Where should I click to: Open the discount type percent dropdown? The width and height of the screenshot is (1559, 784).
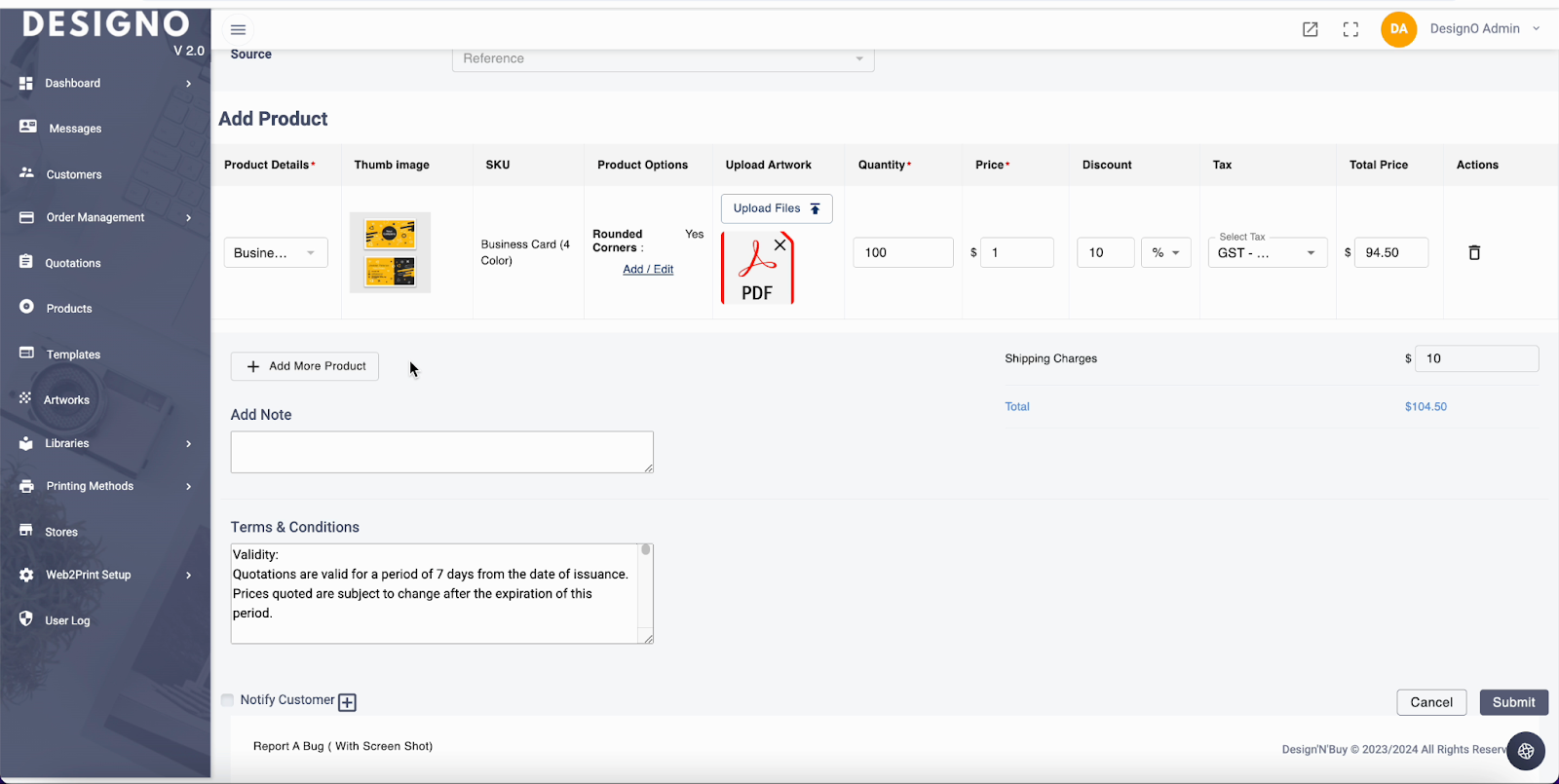(1165, 252)
